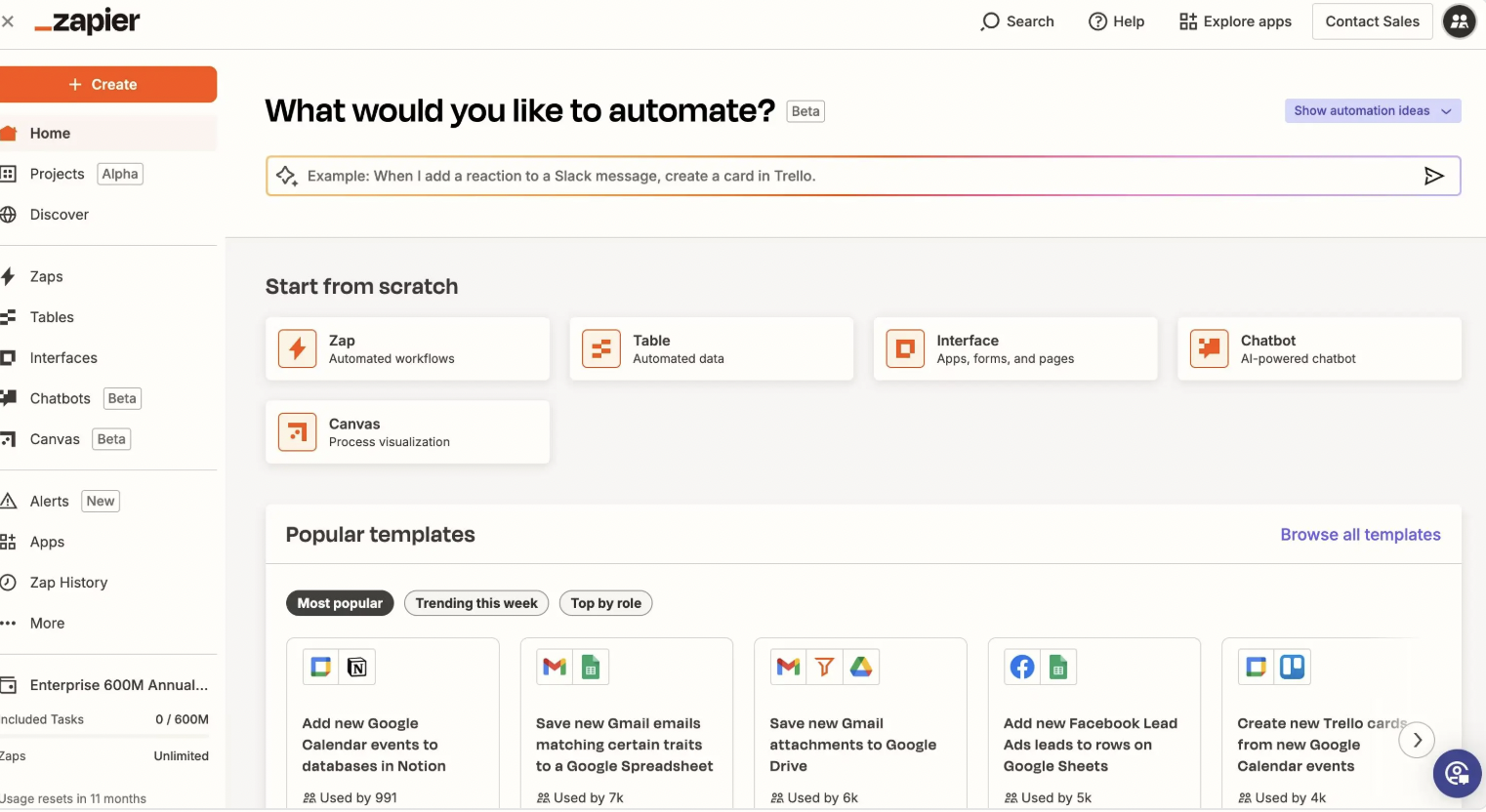Open Zap History in the sidebar
The width and height of the screenshot is (1486, 812).
(x=68, y=583)
